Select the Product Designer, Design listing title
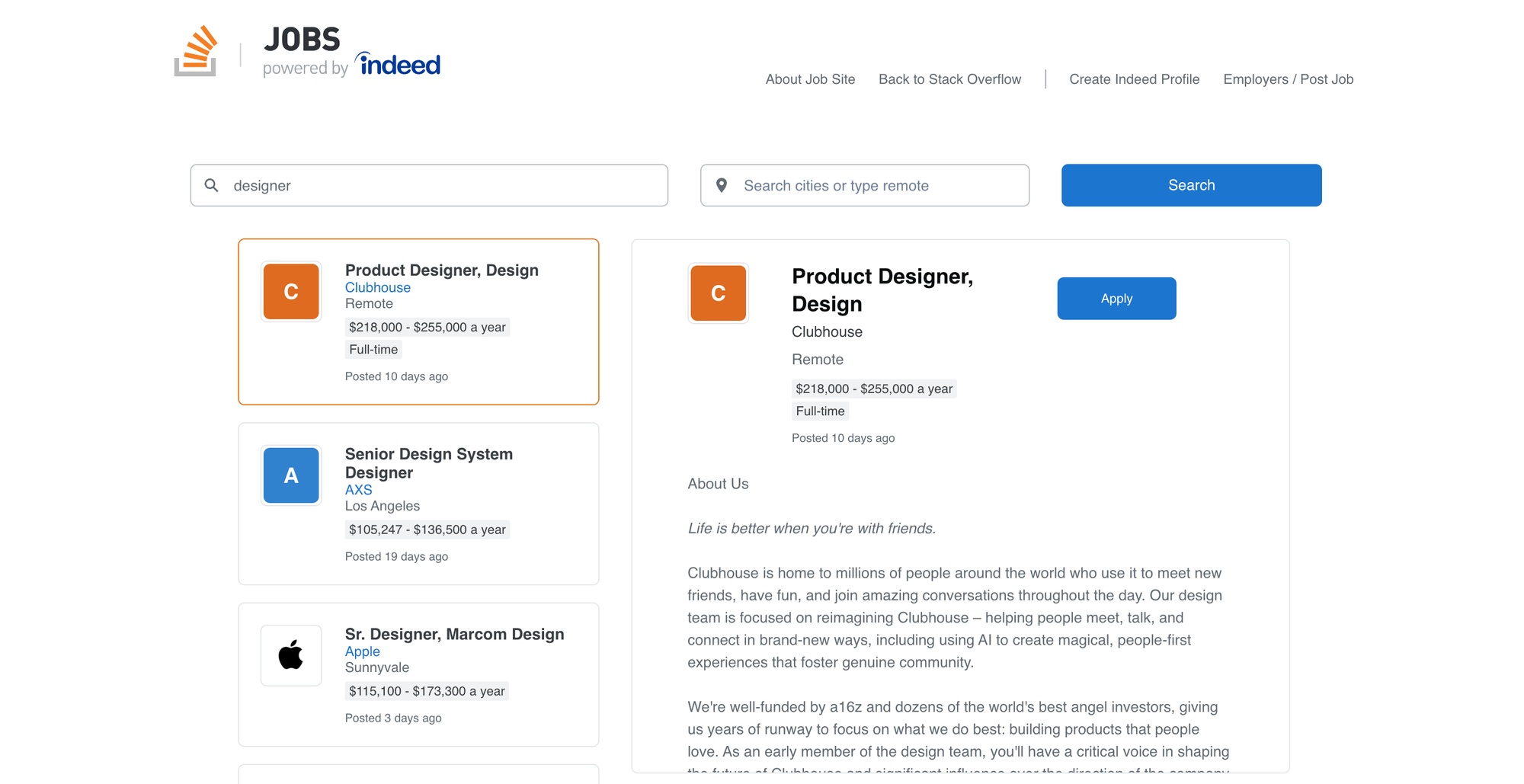 pos(442,270)
